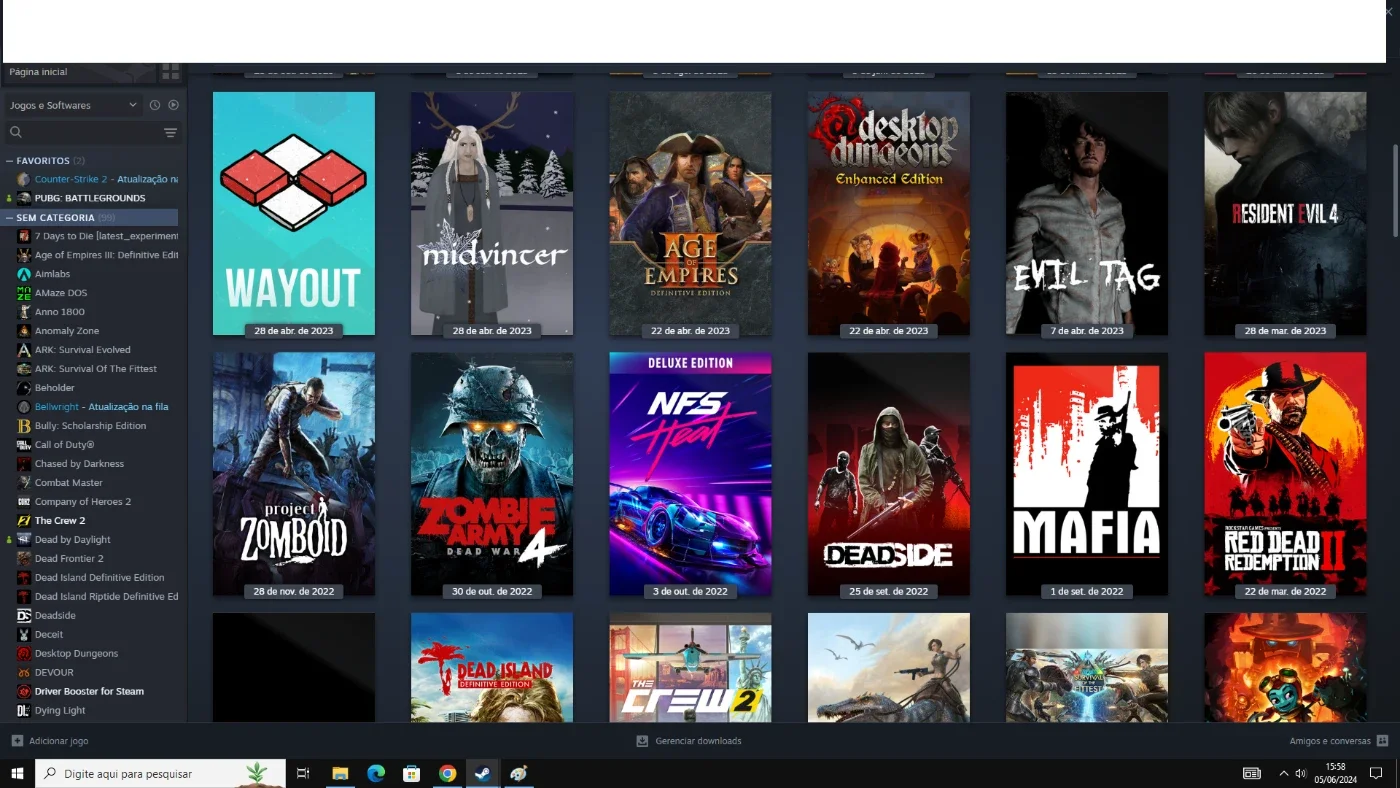The image size is (1400, 788).
Task: Click the AMaze DOS game icon
Action: 24,293
